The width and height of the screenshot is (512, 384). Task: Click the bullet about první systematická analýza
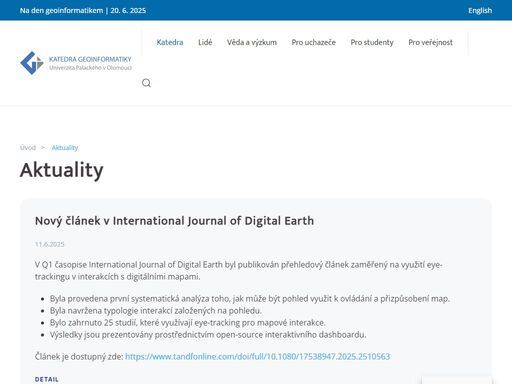[x=250, y=298]
